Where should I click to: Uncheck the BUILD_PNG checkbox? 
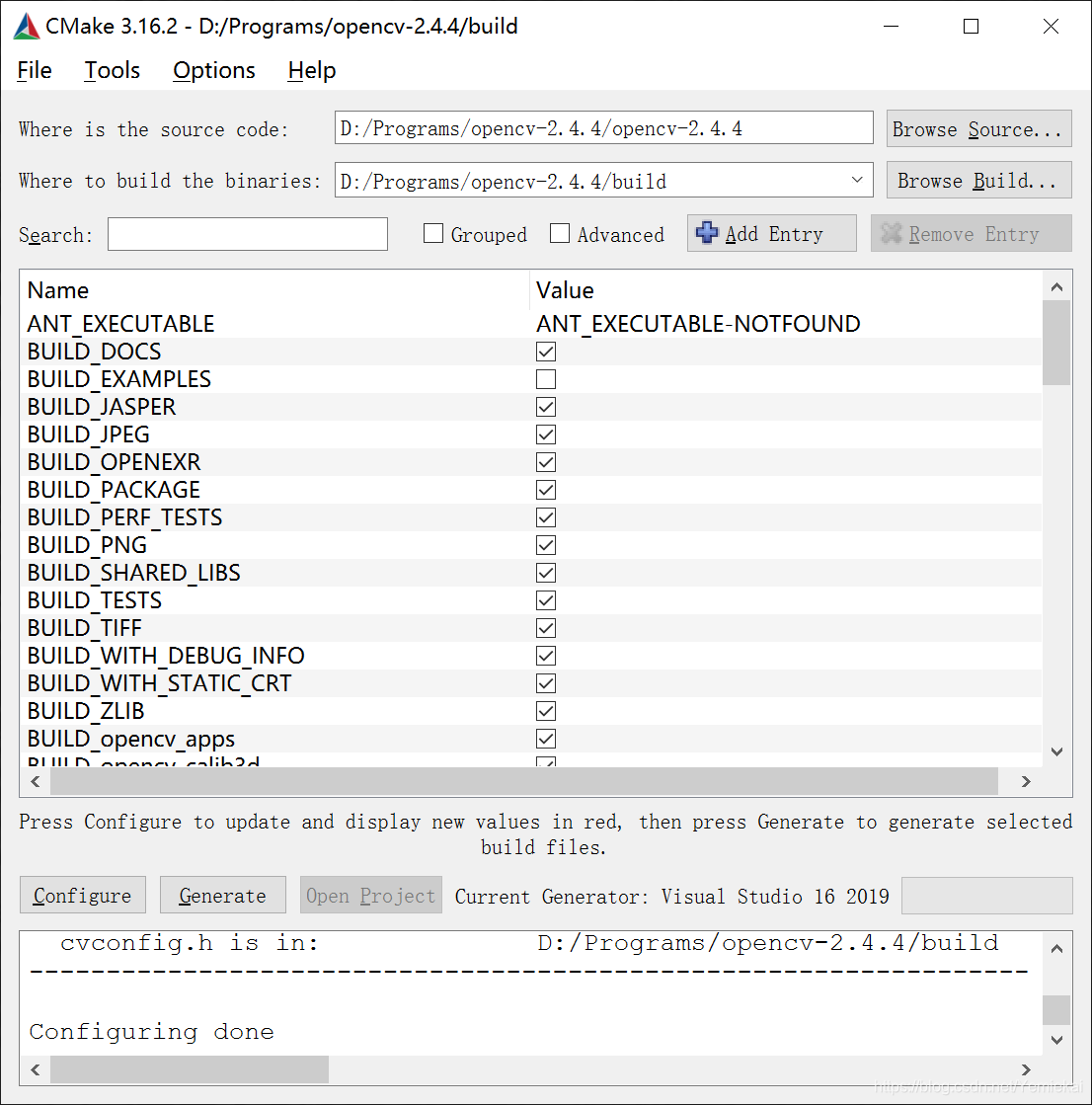pos(546,545)
